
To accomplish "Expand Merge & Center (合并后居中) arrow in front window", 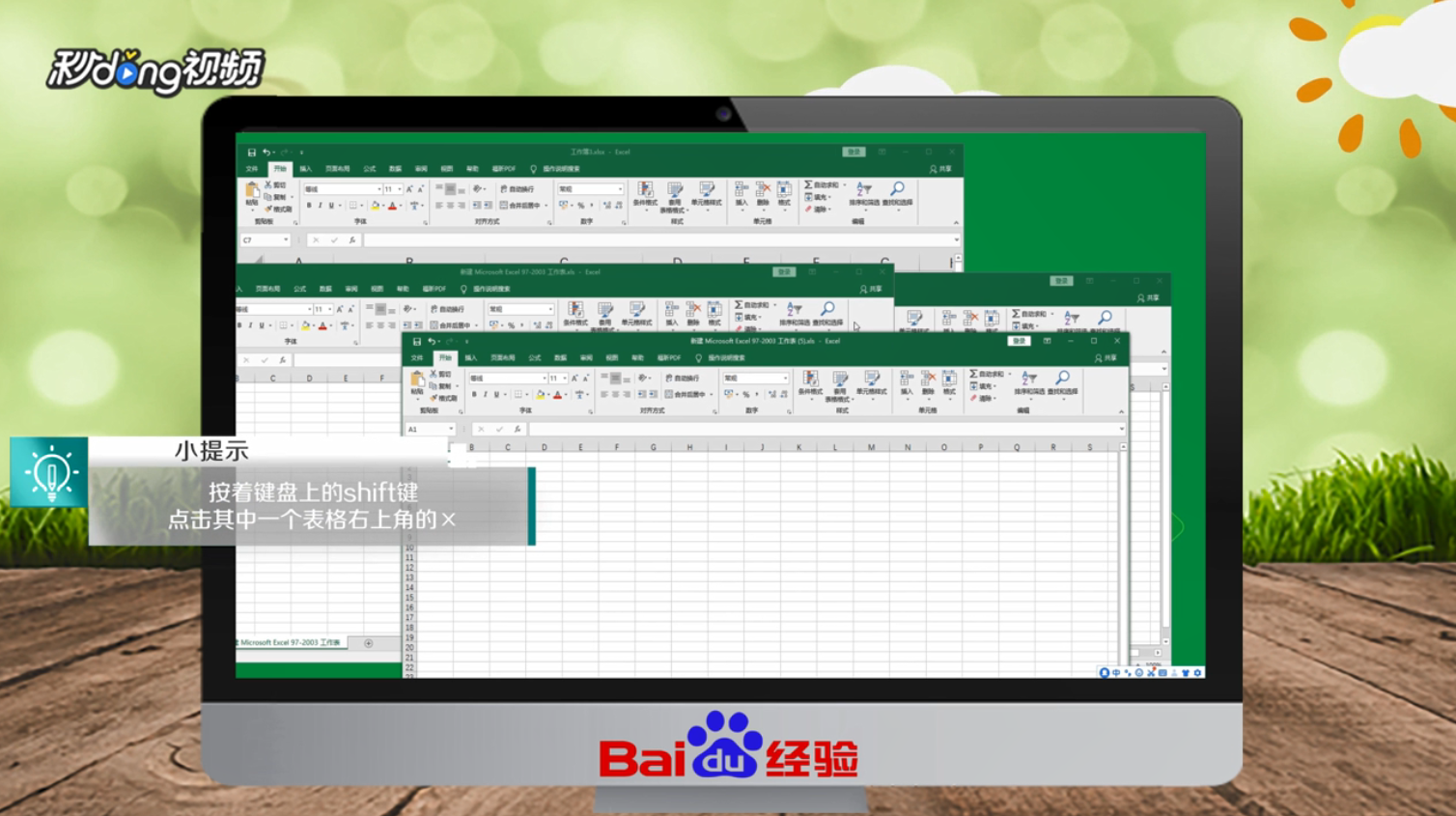I will (x=712, y=394).
